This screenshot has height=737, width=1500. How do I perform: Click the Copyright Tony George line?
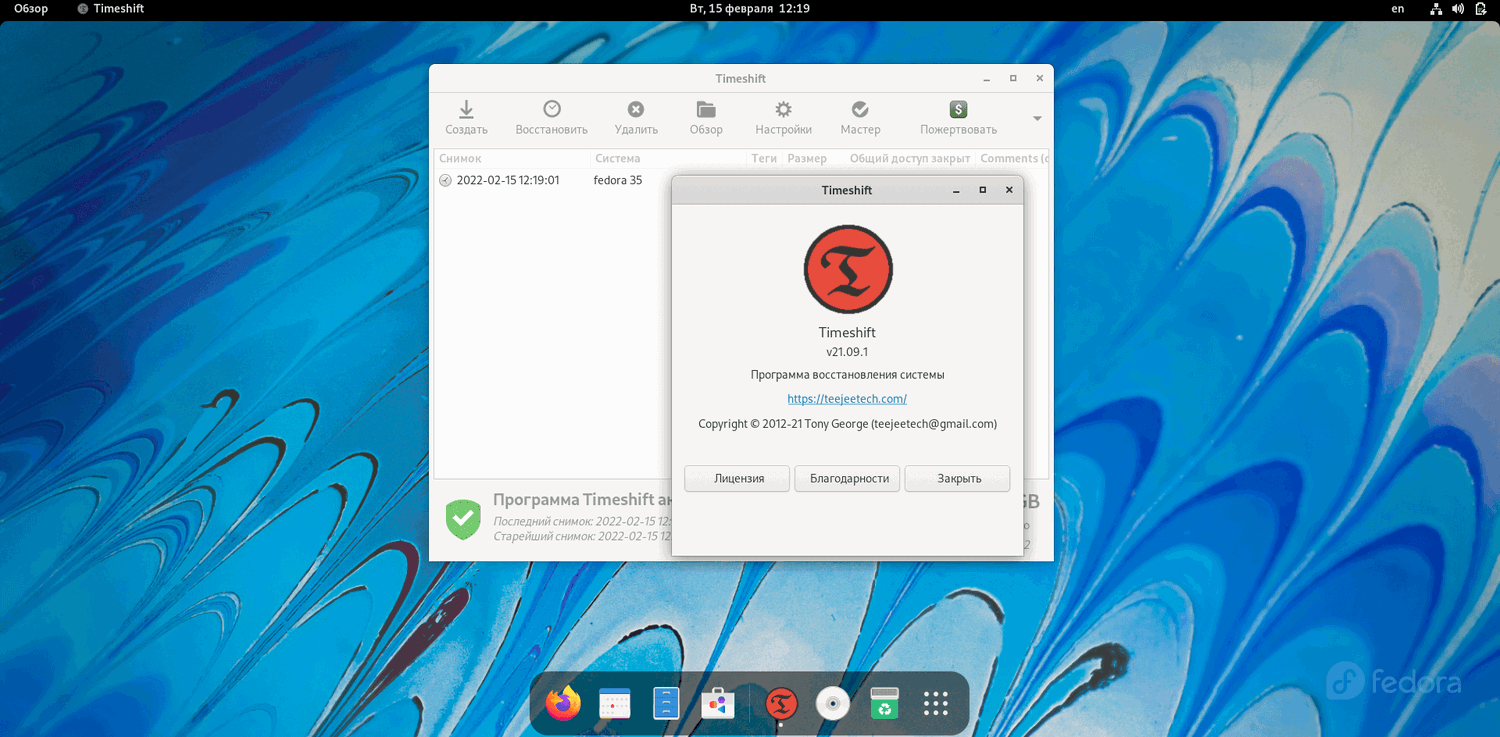coord(847,424)
